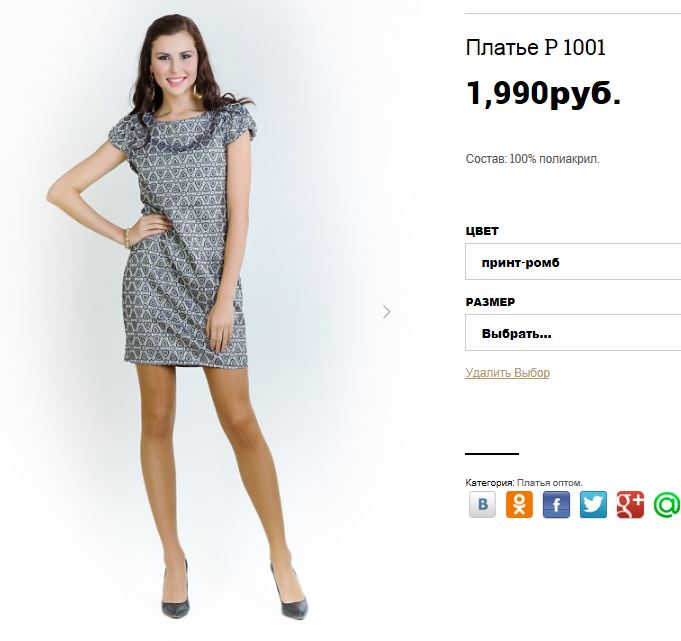
Task: Show the next product photo arrow
Action: pos(387,311)
